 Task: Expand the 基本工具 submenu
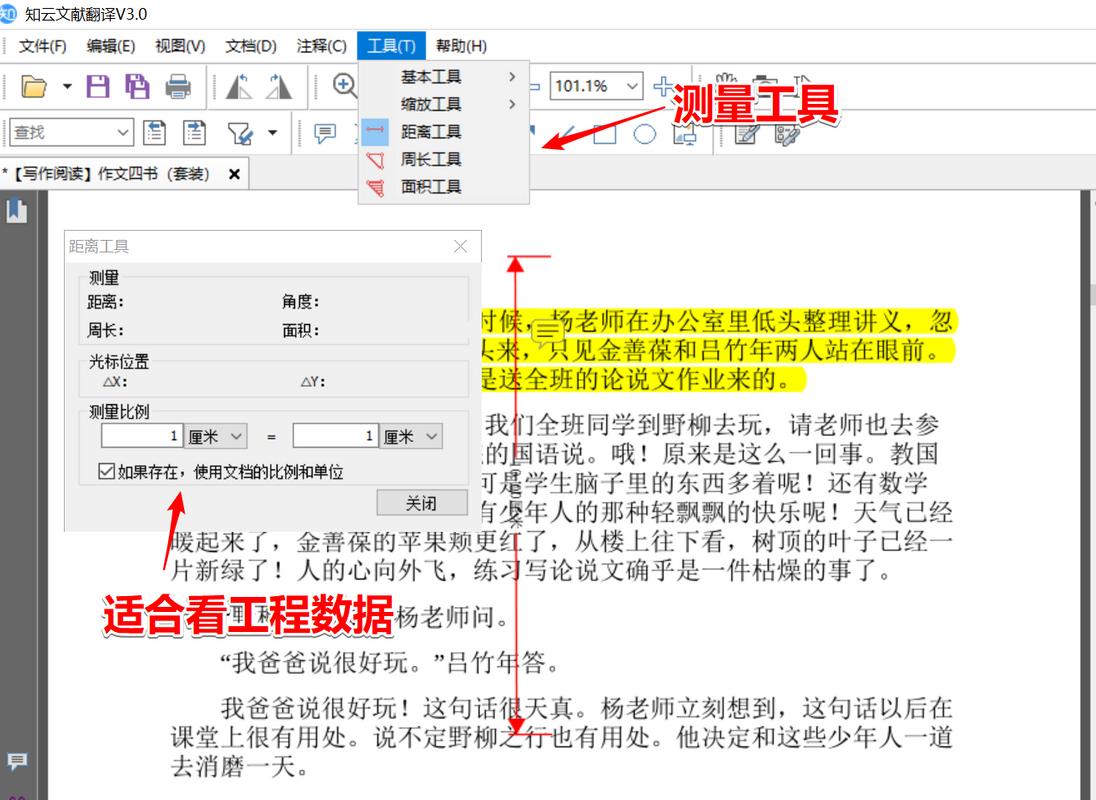tap(432, 76)
